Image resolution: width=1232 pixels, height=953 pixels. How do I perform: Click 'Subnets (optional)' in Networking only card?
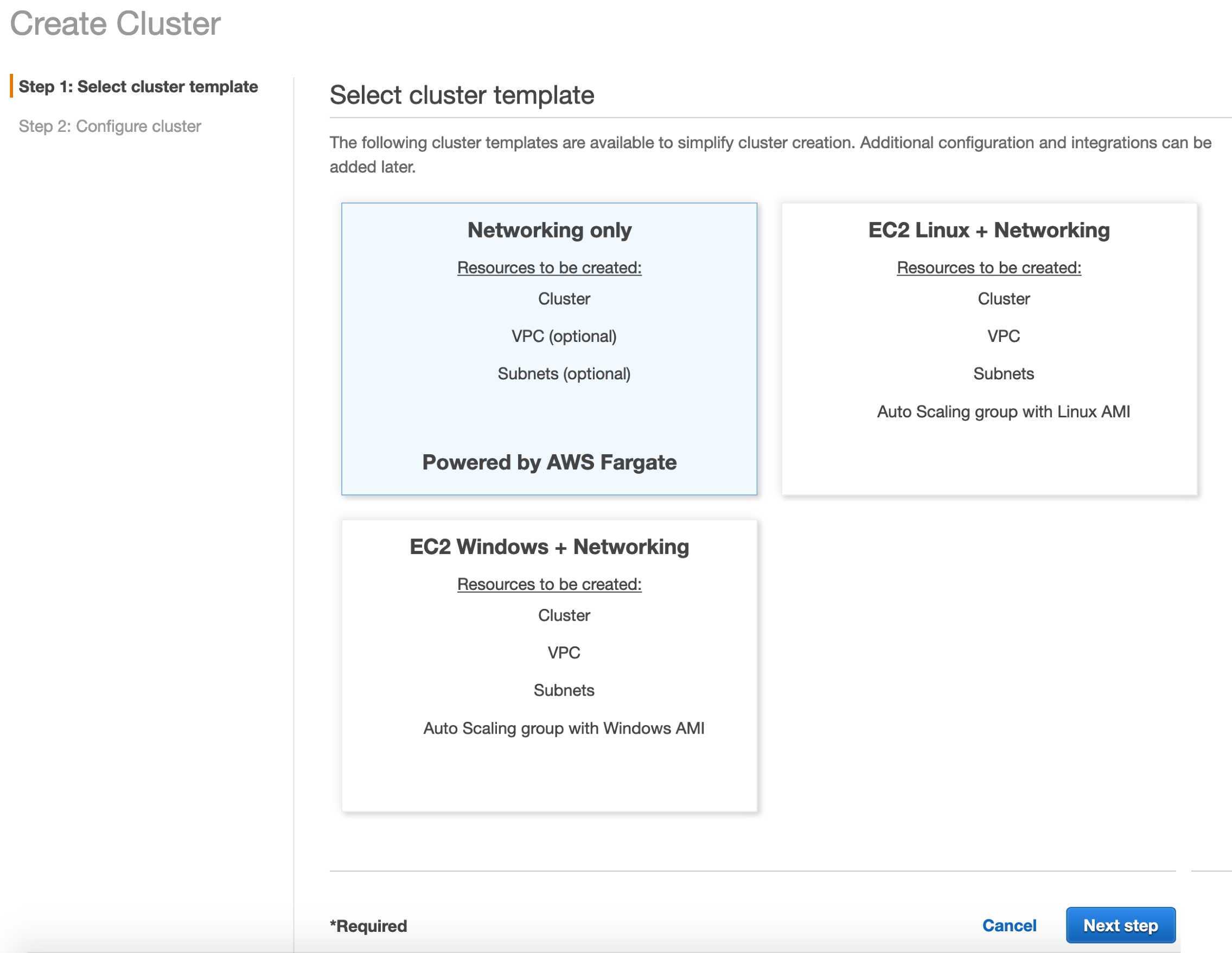564,373
